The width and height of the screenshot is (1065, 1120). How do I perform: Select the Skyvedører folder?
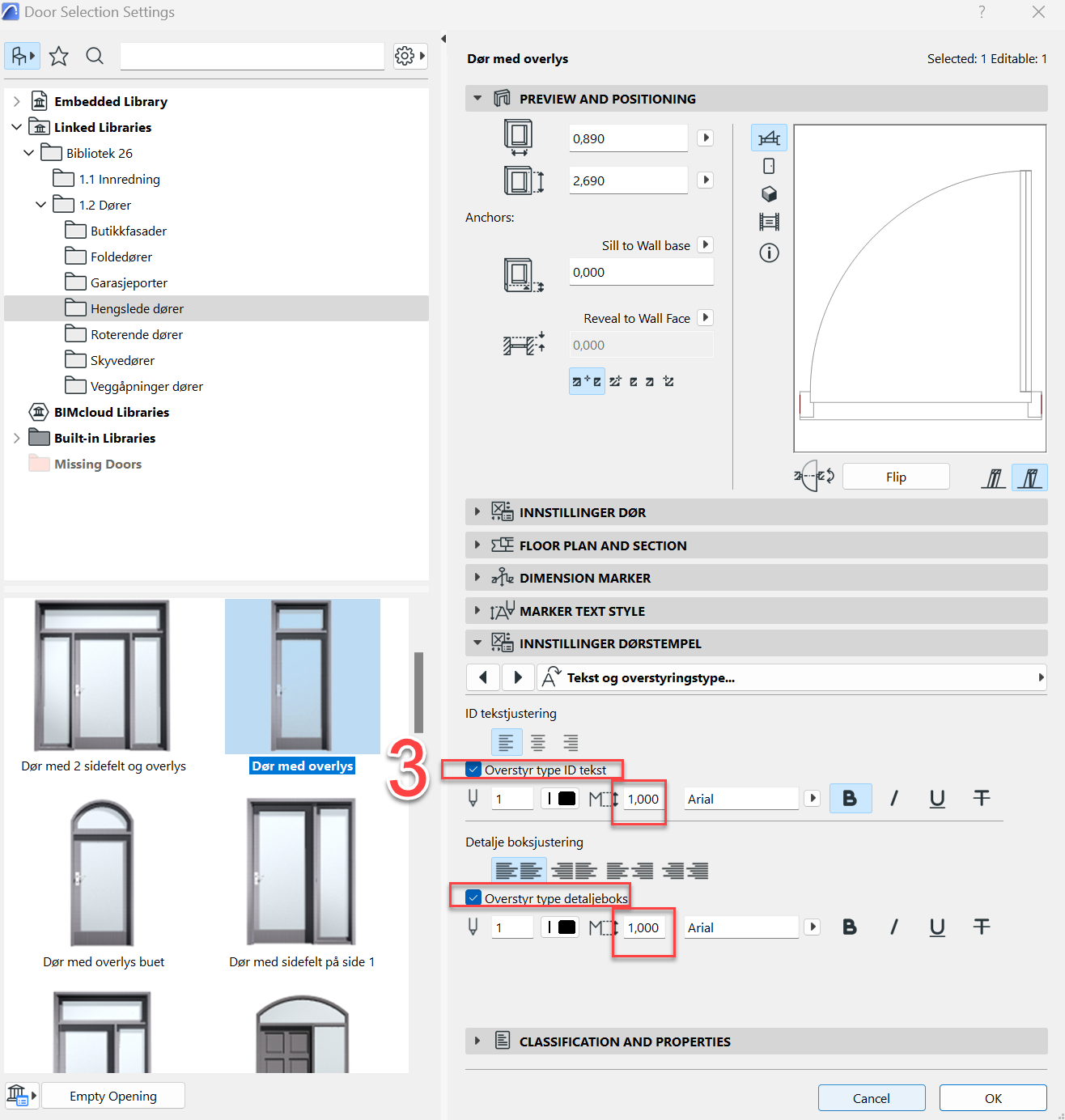(x=122, y=360)
